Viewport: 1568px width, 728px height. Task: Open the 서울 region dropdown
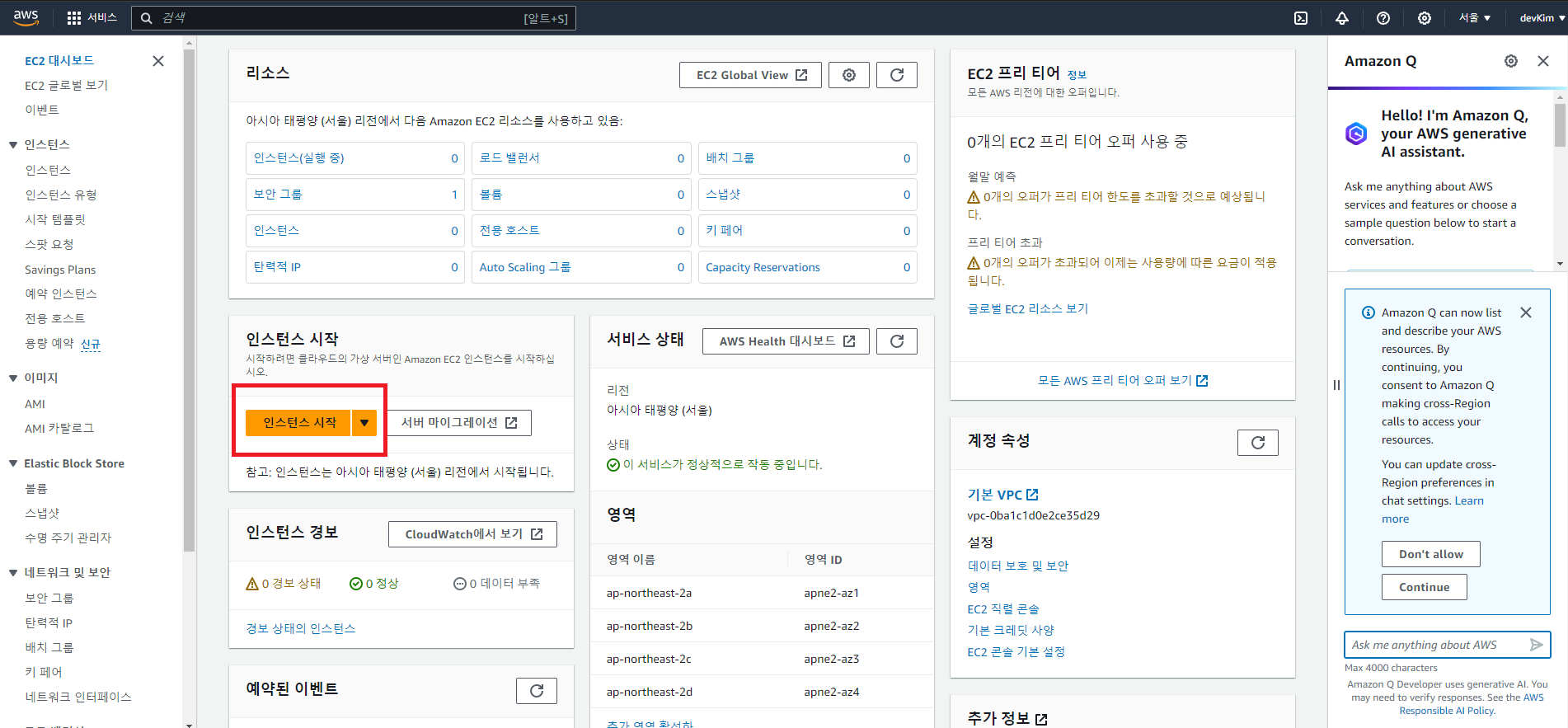1475,18
